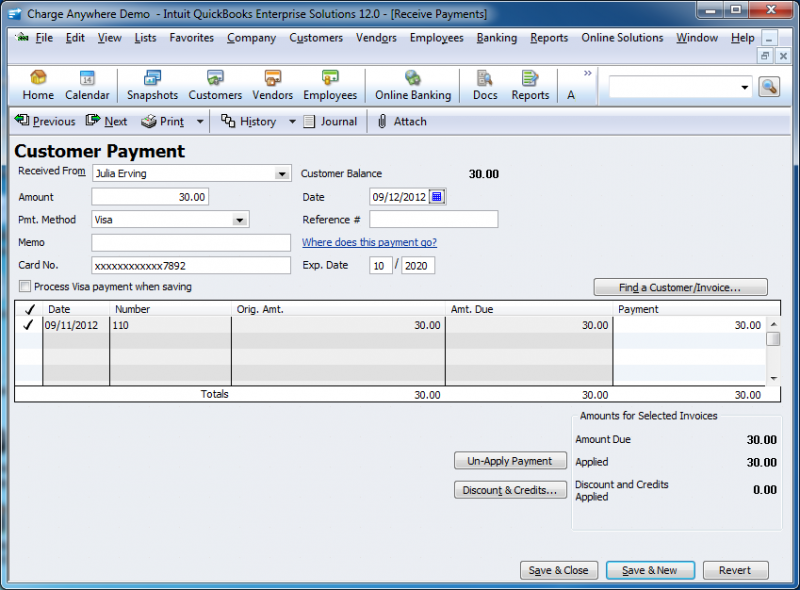
Task: Toggle selection in the invoice checkmark column header
Action: click(28, 308)
